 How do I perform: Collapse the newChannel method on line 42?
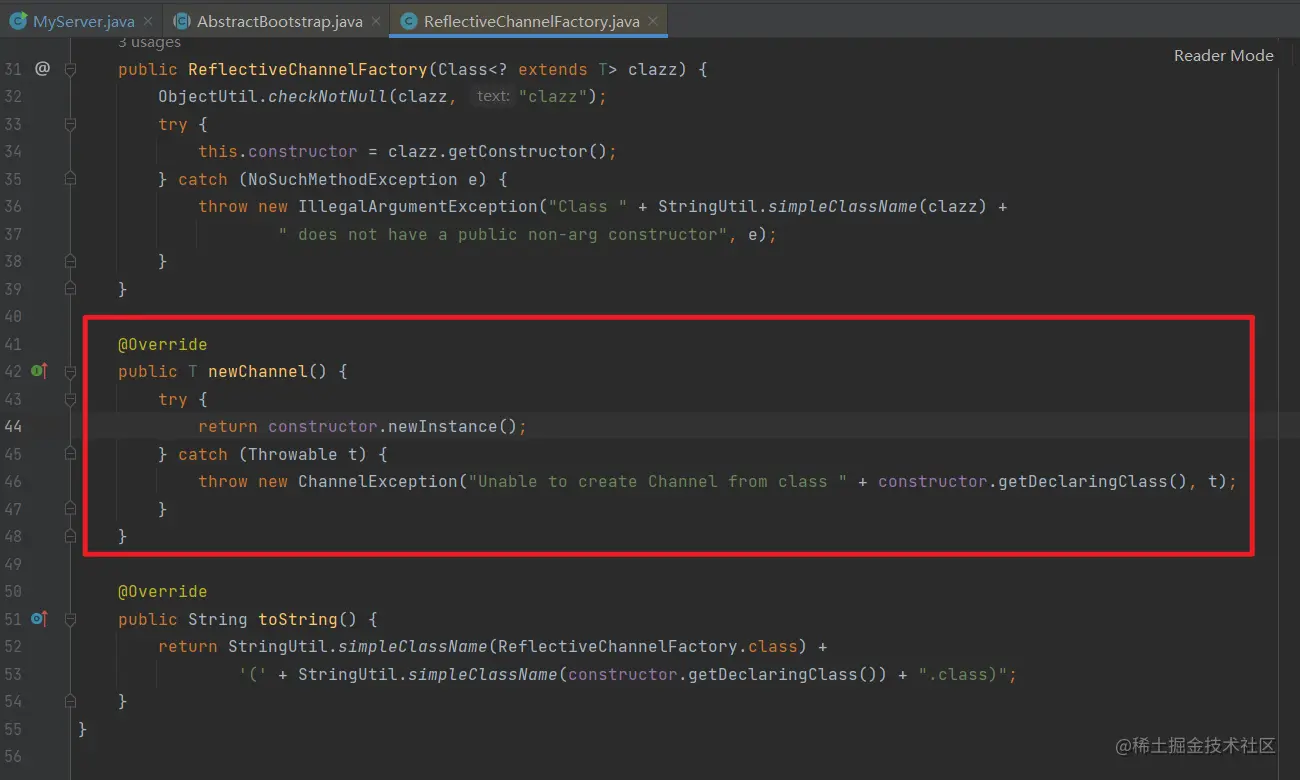point(70,371)
